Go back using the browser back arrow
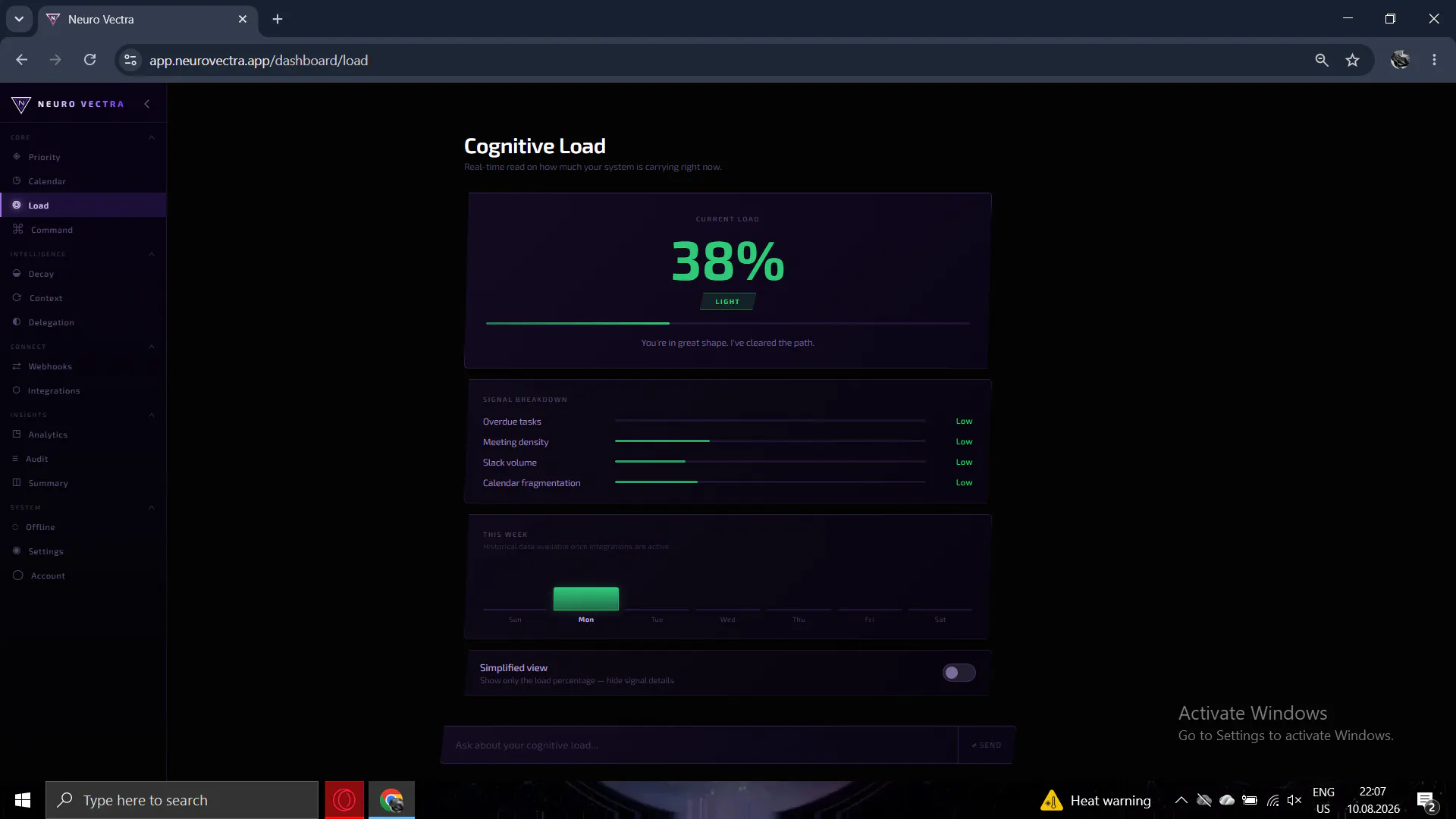Screen dimensions: 1456x819 [x=21, y=60]
